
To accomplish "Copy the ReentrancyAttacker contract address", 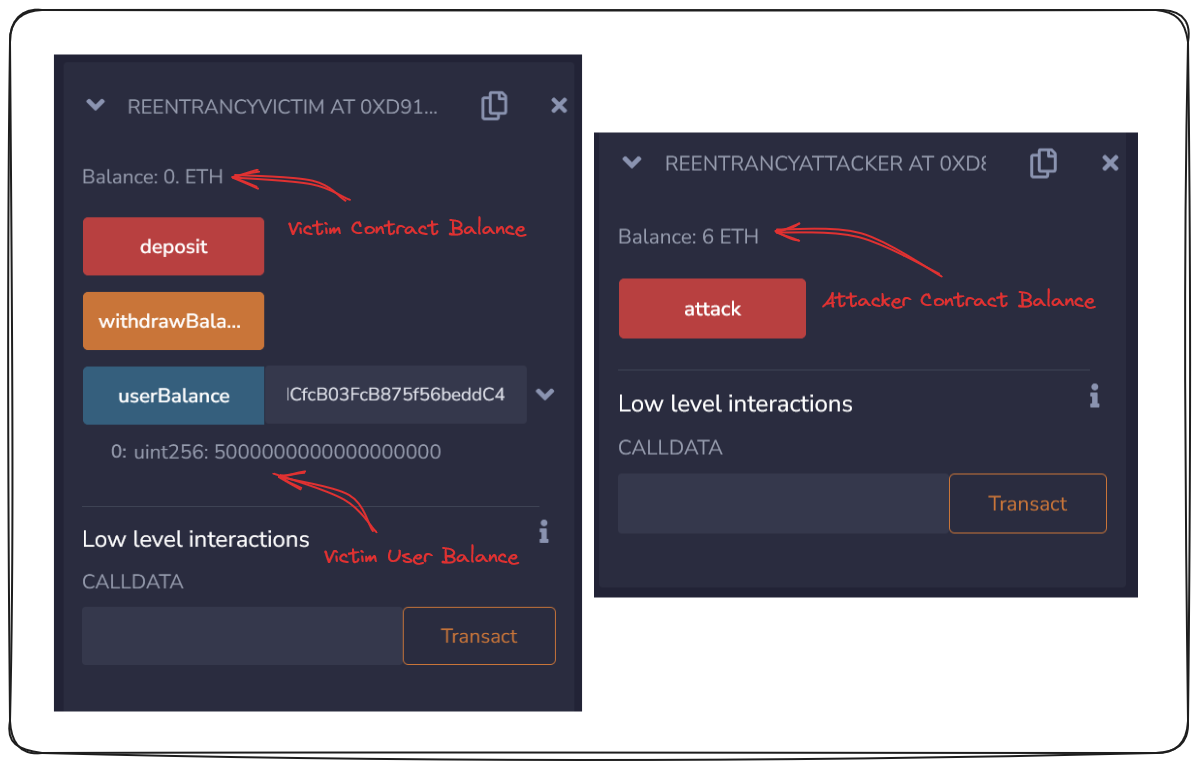I will (1043, 163).
